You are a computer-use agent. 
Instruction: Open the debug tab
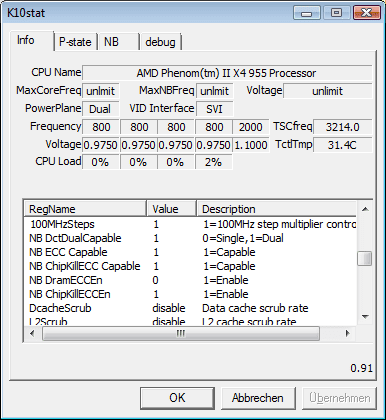161,42
